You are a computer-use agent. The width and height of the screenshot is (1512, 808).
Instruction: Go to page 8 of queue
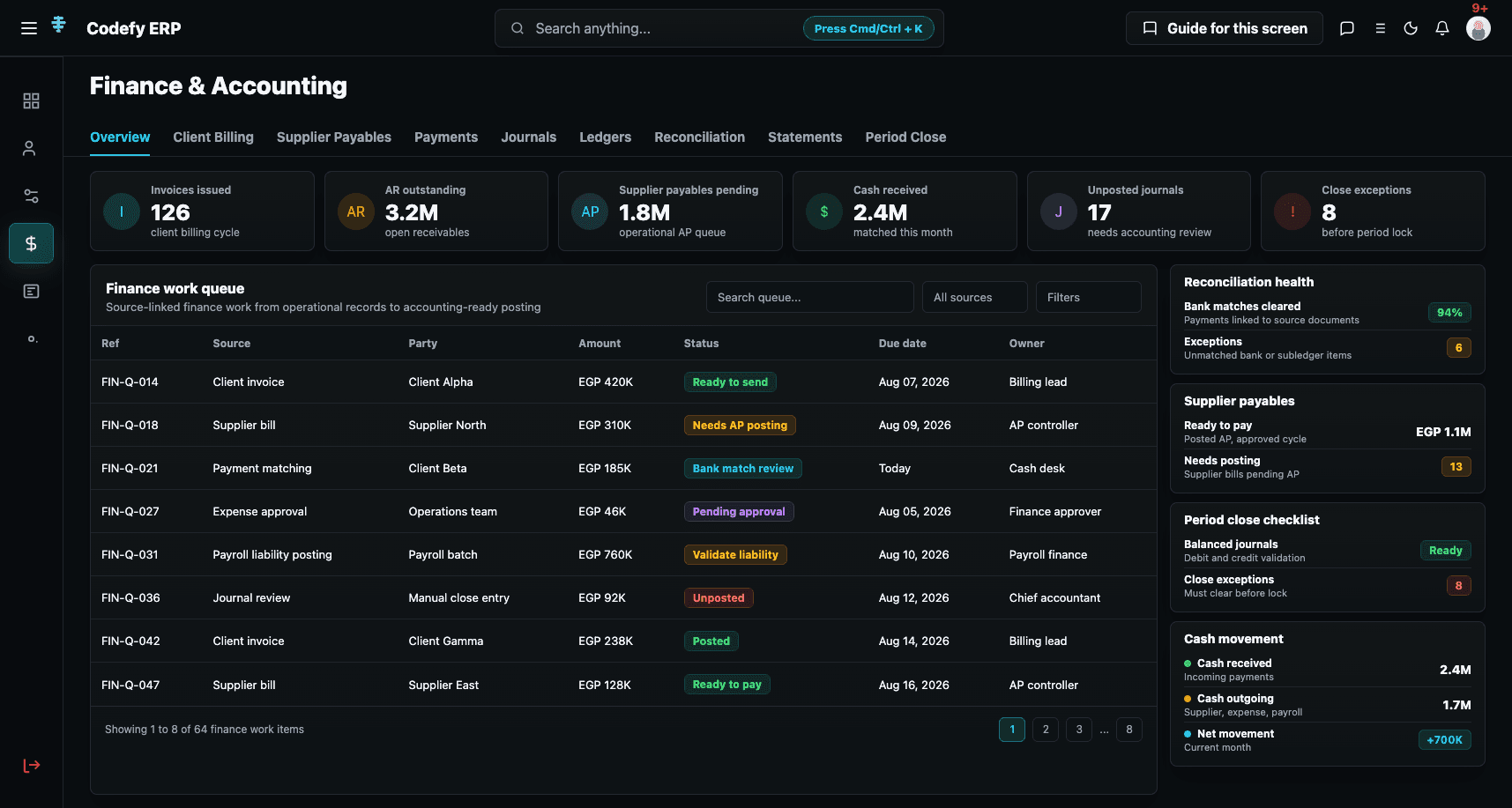[x=1129, y=730]
